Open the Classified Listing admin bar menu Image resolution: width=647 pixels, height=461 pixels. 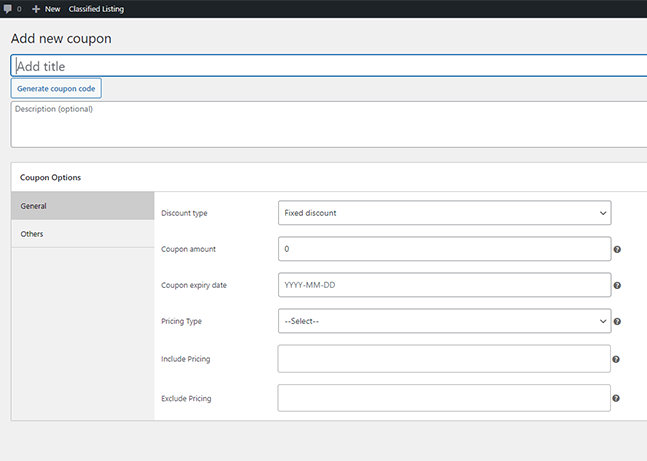pos(96,9)
